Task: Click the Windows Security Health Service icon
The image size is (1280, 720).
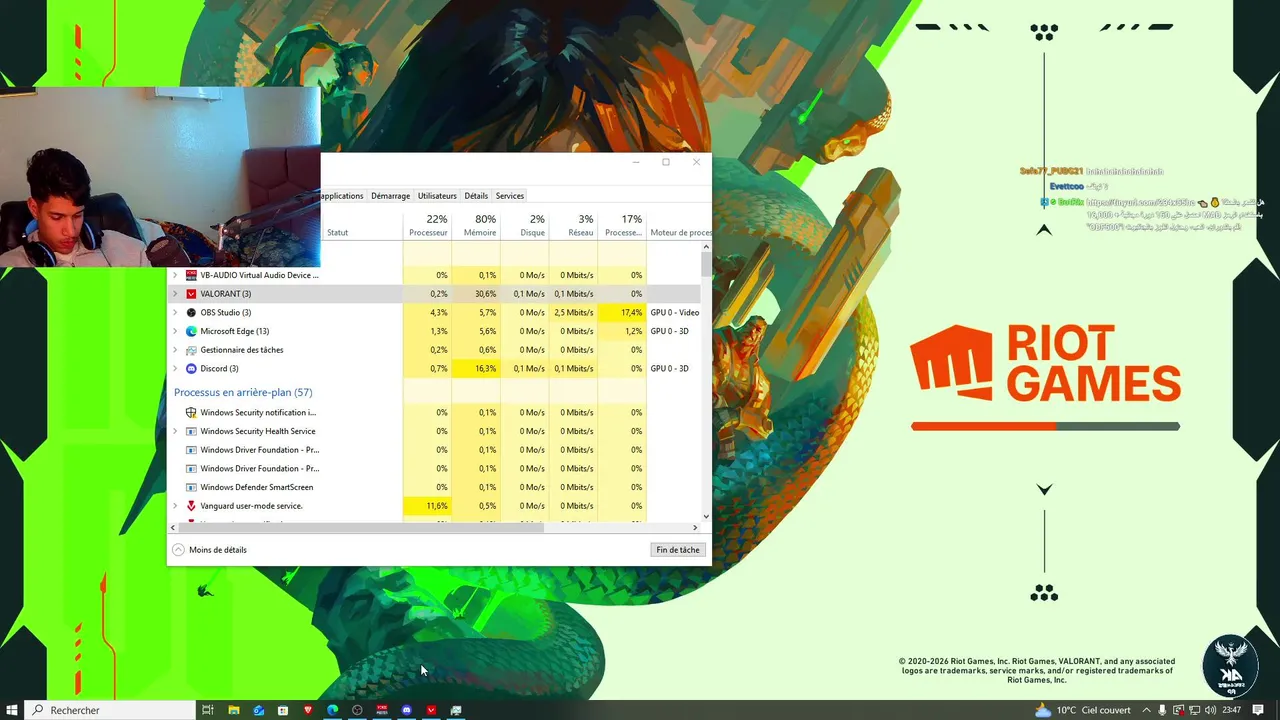Action: pos(191,431)
